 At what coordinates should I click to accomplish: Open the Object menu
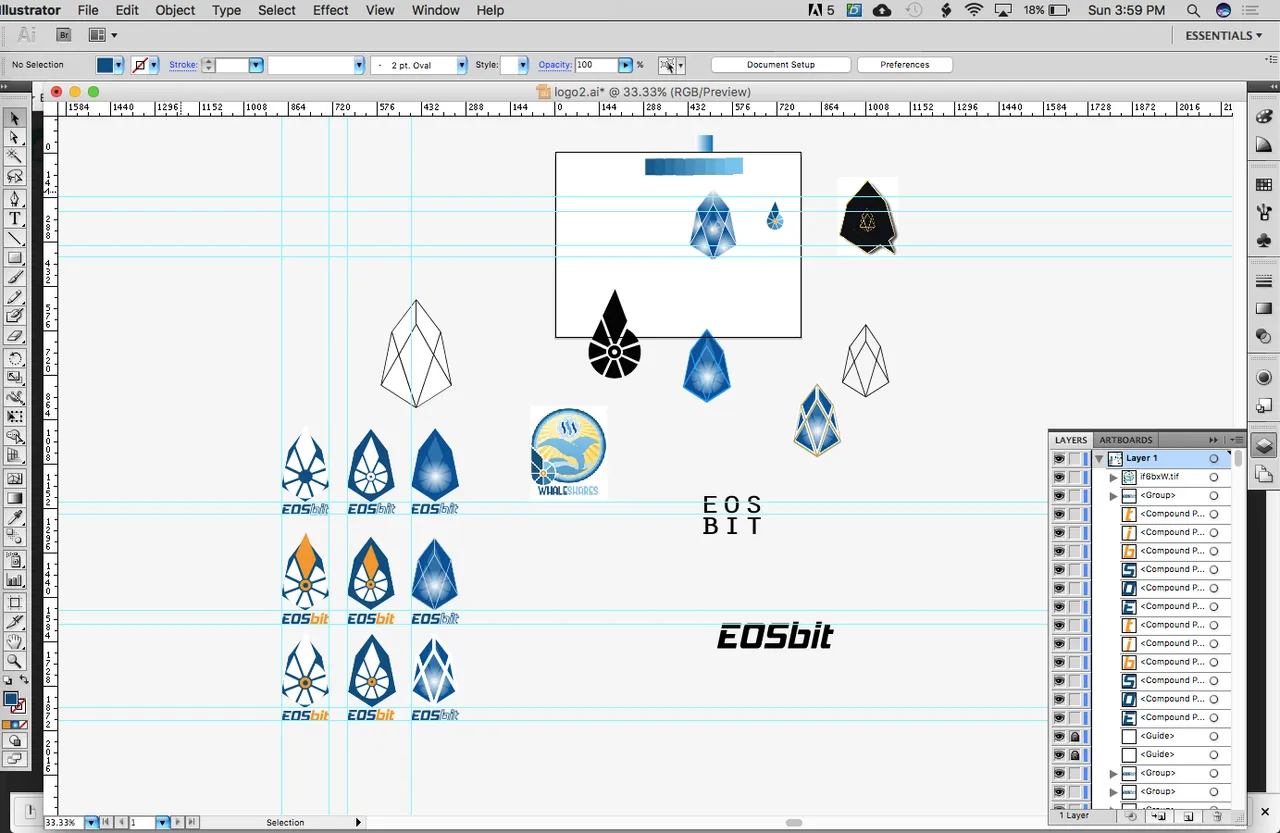pyautogui.click(x=175, y=10)
